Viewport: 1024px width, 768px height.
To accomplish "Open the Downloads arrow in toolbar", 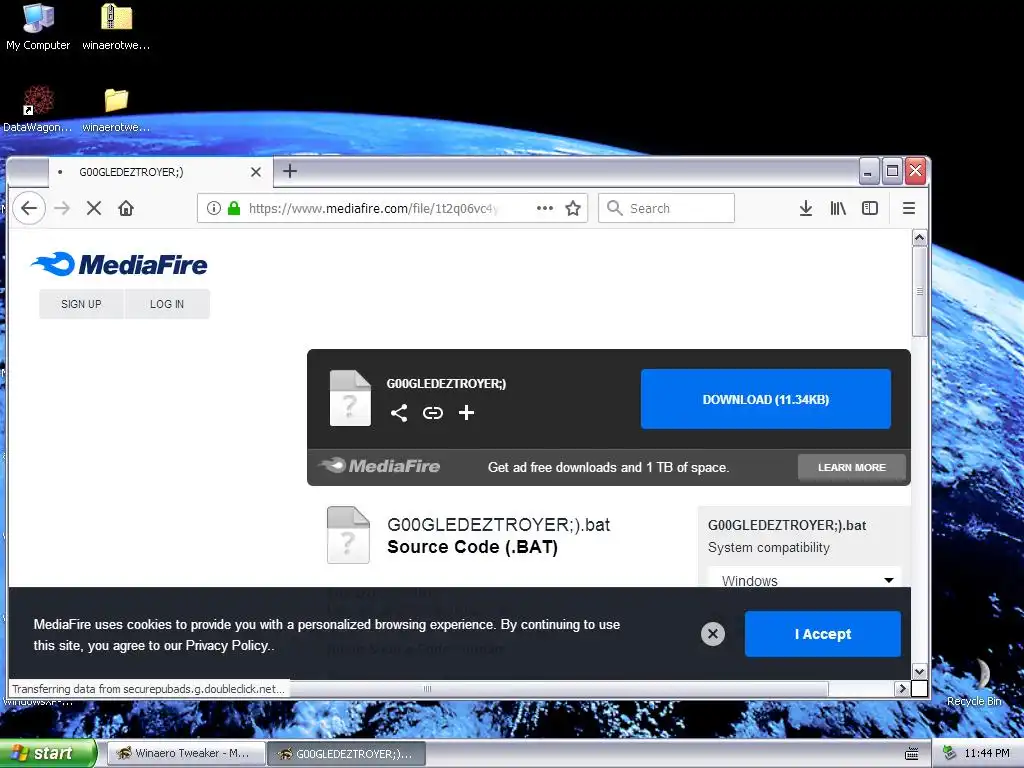I will click(x=806, y=208).
